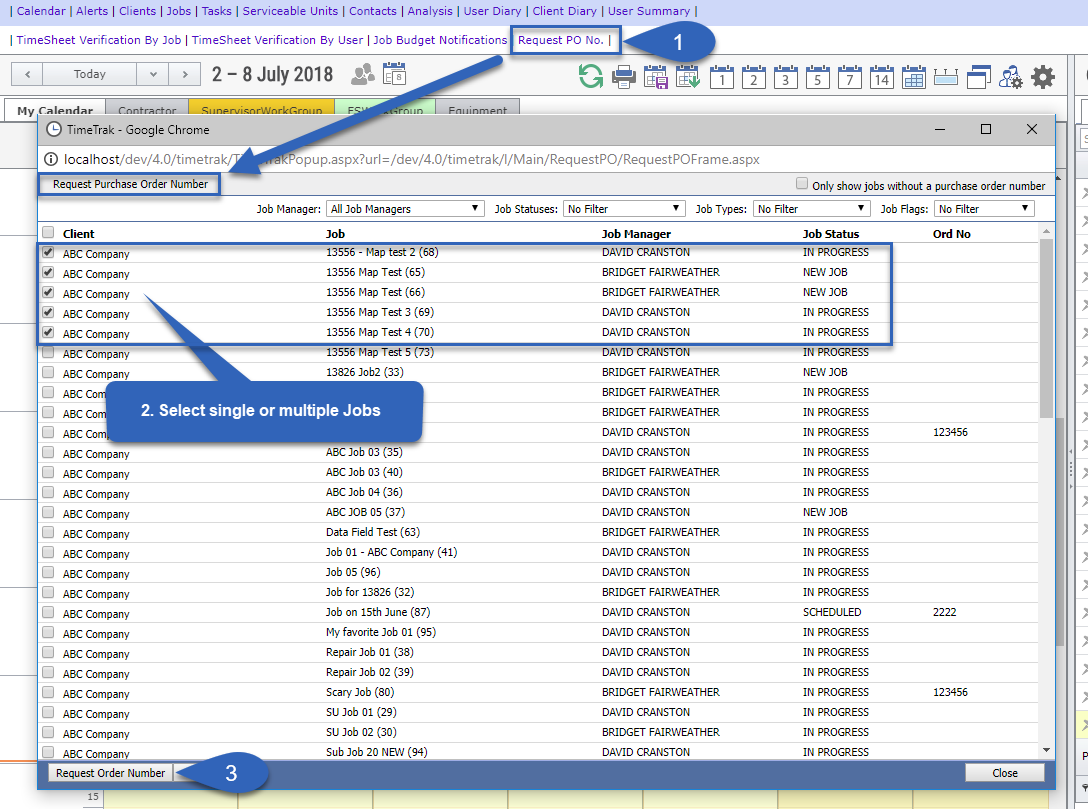
Task: Uncheck the '13556 Map Test 2 (68)' job
Action: click(x=47, y=253)
